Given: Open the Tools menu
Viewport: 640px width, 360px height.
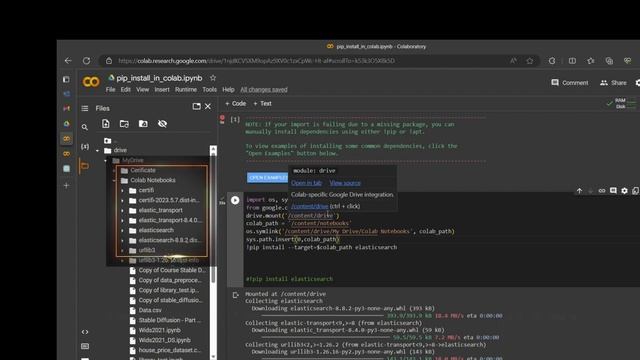Looking at the screenshot, I should pos(209,89).
